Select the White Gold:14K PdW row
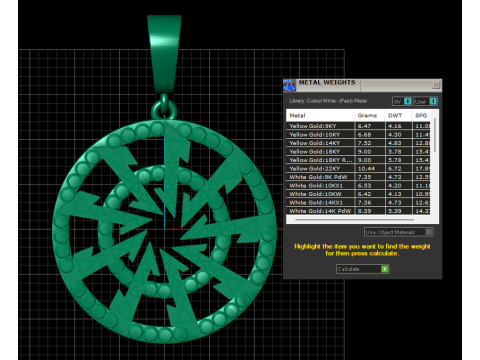 point(358,211)
